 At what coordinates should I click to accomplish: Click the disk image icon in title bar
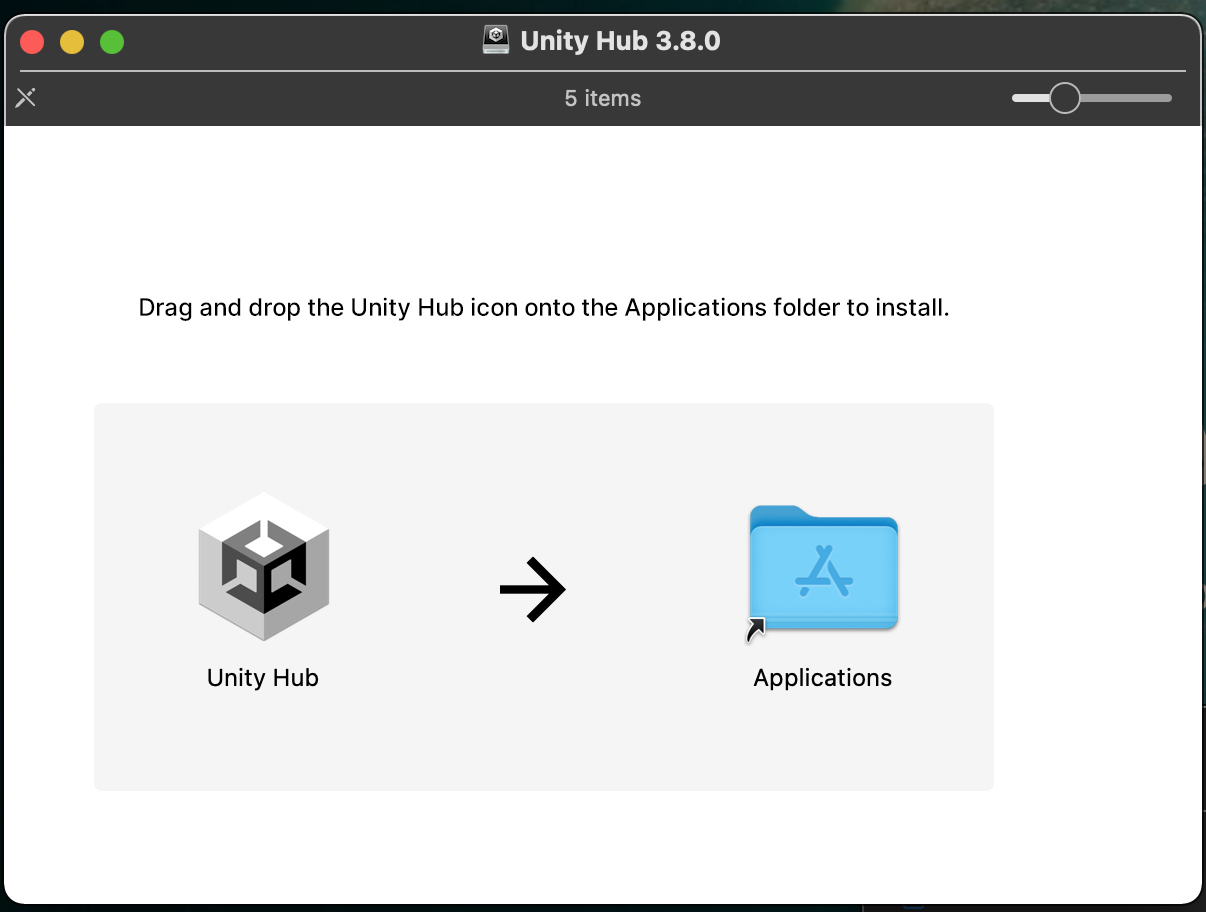(496, 41)
